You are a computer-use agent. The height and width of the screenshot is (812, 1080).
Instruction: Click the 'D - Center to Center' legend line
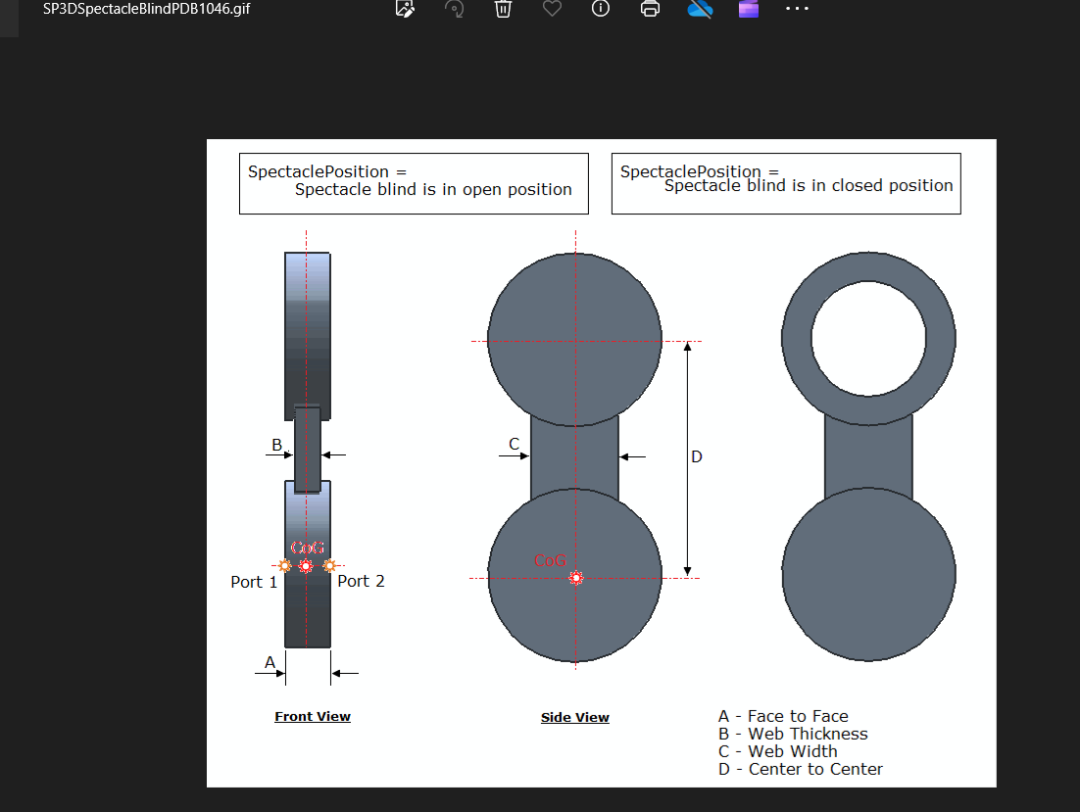tap(800, 769)
